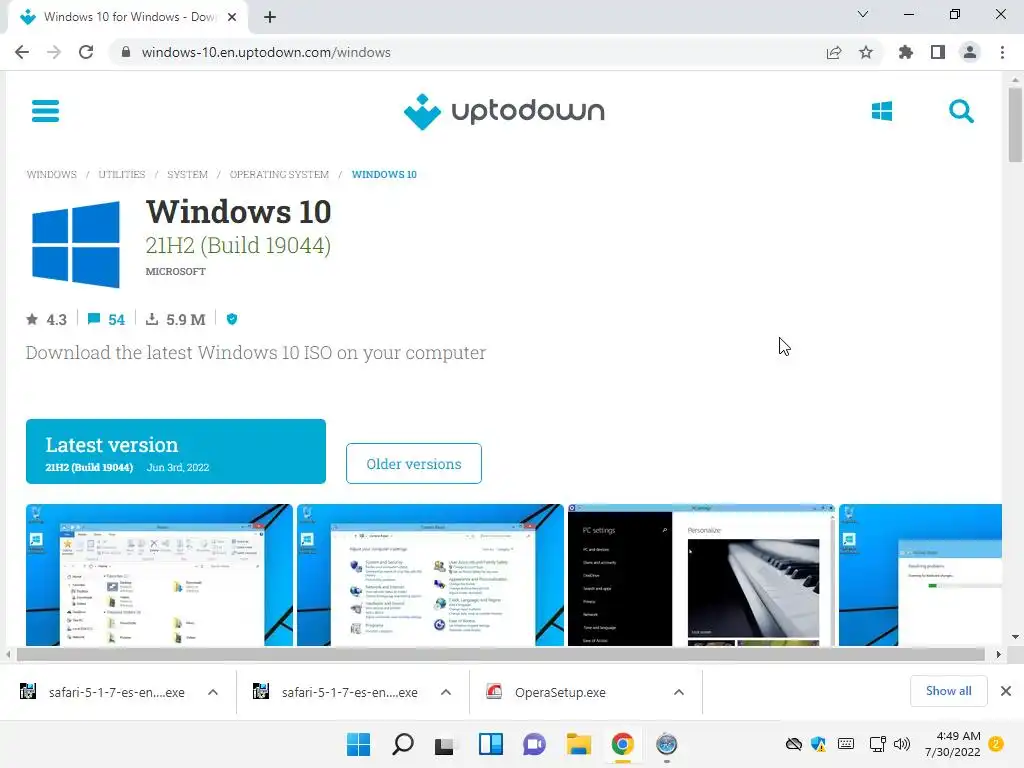Viewport: 1024px width, 768px height.
Task: Open the clock and date flyout
Action: tap(953, 744)
